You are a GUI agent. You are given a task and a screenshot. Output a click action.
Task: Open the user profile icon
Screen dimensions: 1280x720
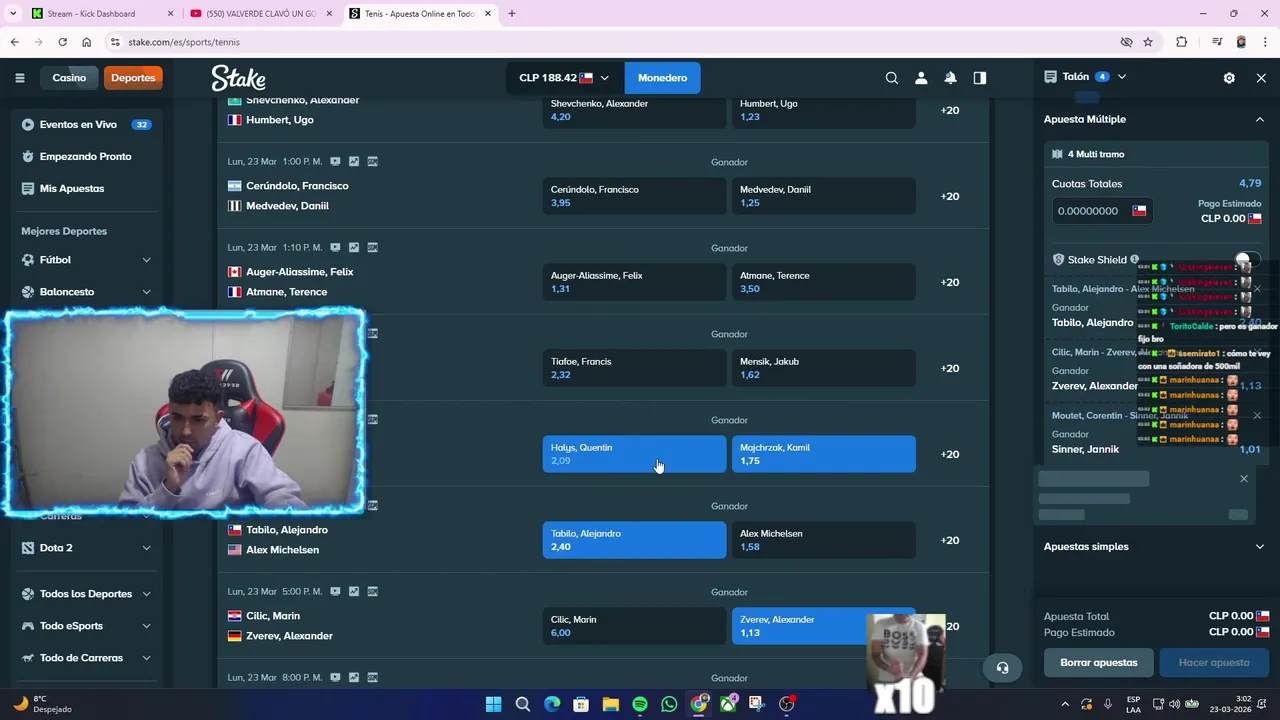[x=921, y=78]
